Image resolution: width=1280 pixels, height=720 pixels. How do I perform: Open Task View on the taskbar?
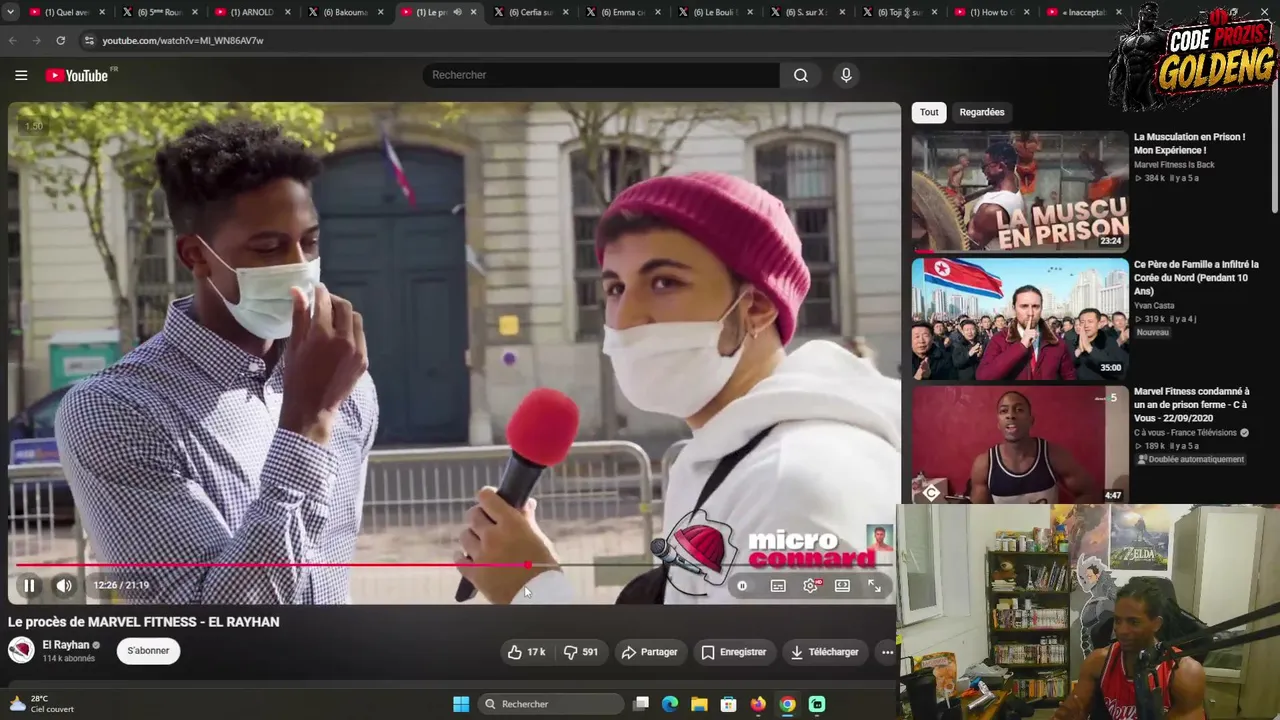pyautogui.click(x=642, y=704)
